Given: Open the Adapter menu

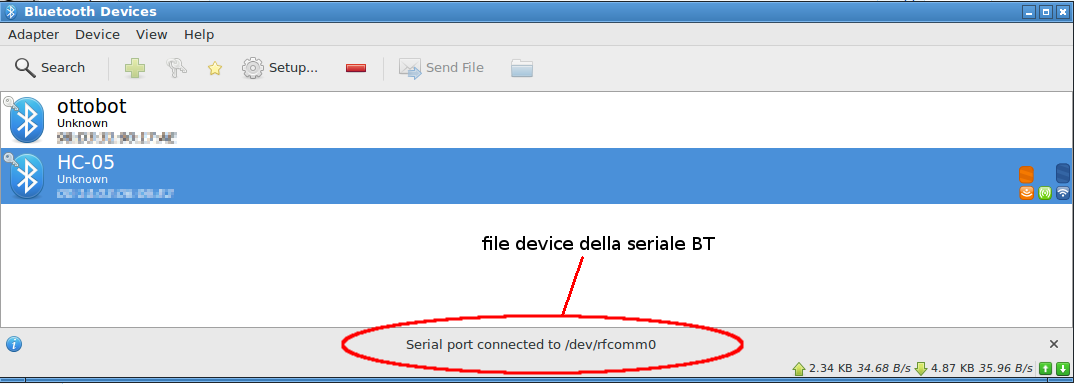Looking at the screenshot, I should click(x=34, y=34).
